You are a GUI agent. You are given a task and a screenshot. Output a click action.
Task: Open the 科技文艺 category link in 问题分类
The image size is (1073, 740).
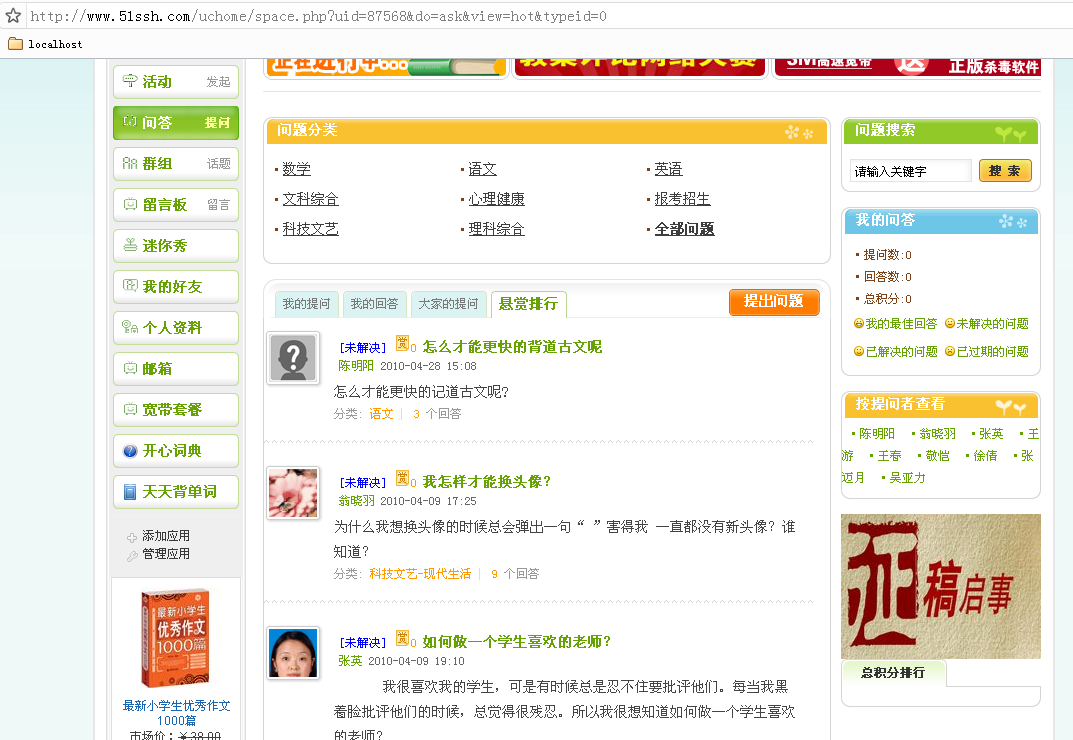tap(311, 229)
